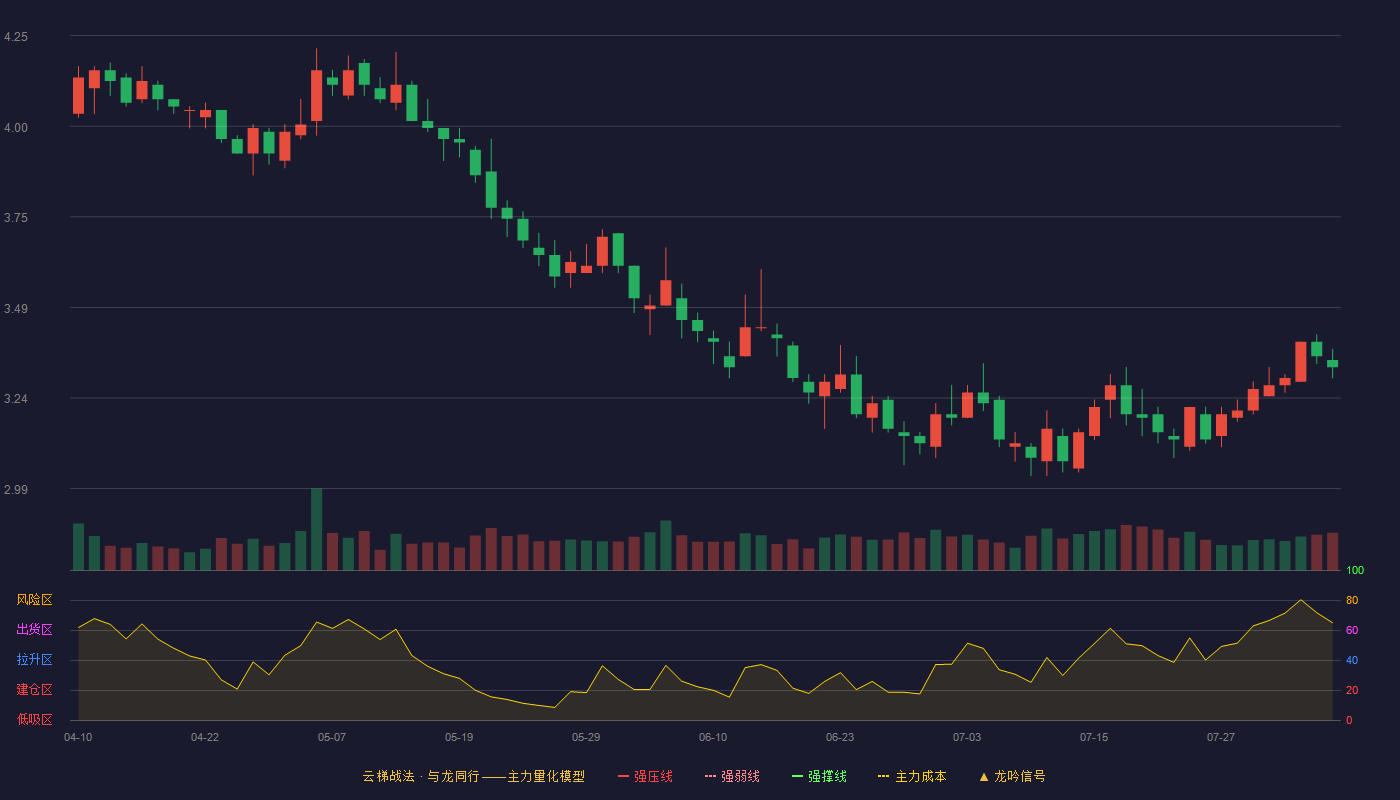Click the 05-29 date label
This screenshot has width=1400, height=800.
(x=586, y=737)
